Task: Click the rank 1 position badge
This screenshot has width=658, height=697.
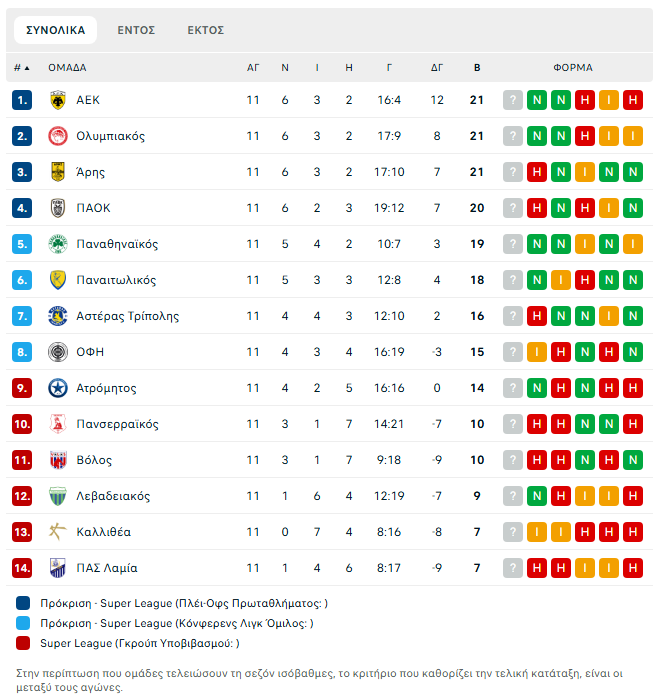Action: pyautogui.click(x=23, y=100)
